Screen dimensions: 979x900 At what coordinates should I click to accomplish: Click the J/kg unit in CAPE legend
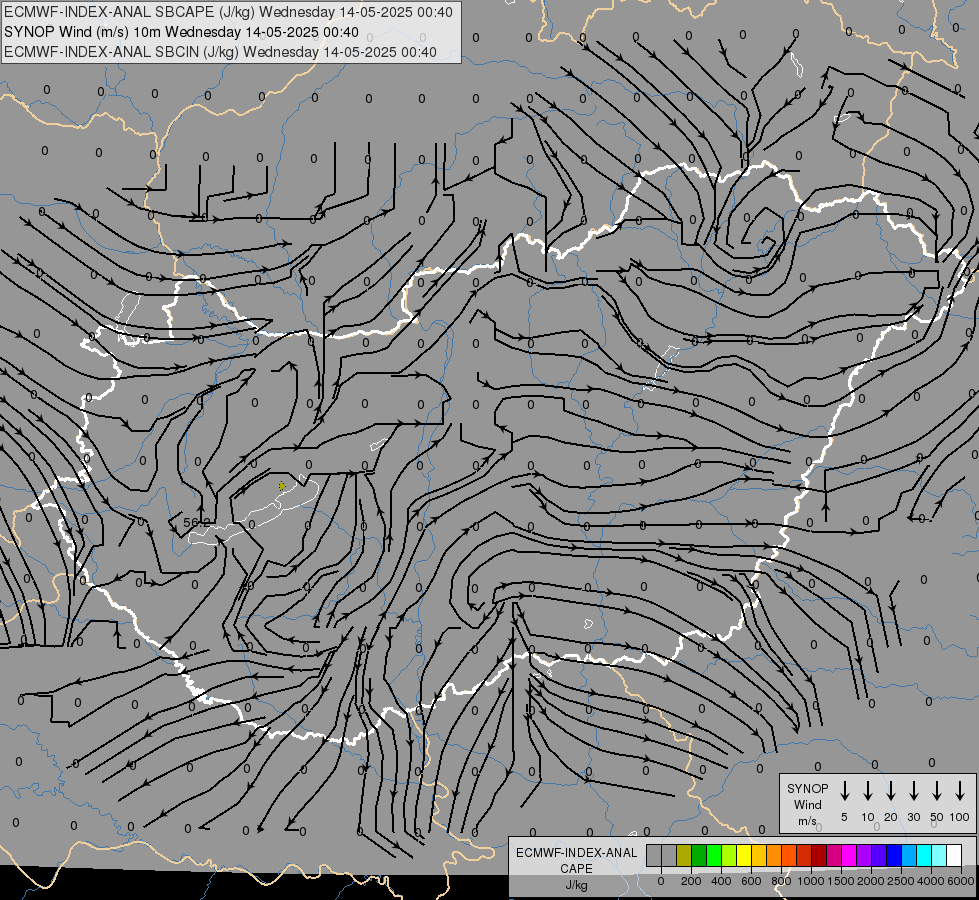tap(576, 885)
